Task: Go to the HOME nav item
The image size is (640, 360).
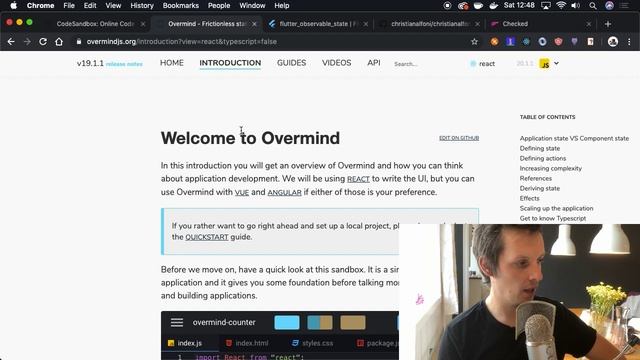Action: pyautogui.click(x=172, y=63)
